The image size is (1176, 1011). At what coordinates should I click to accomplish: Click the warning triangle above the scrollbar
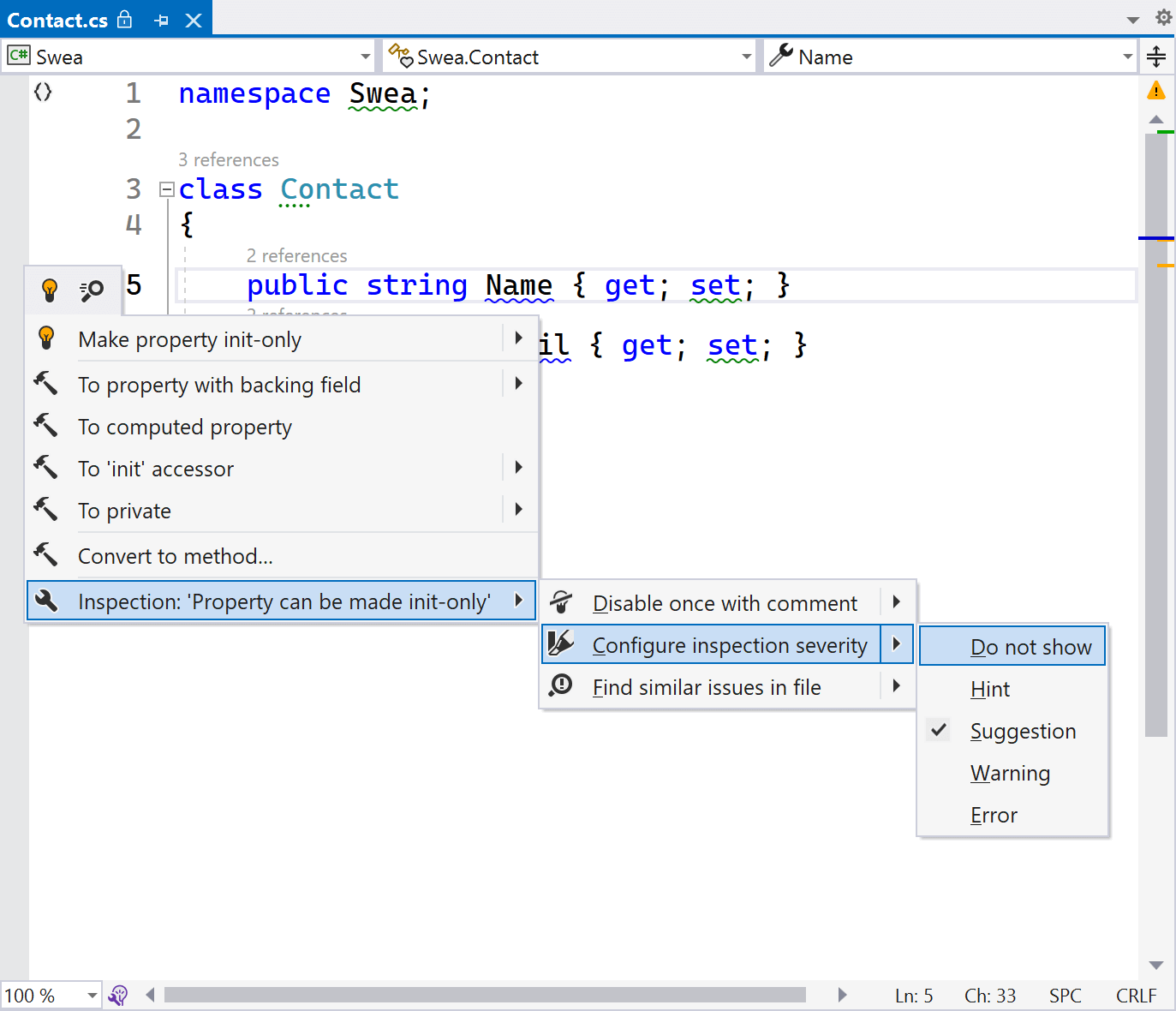1157,89
